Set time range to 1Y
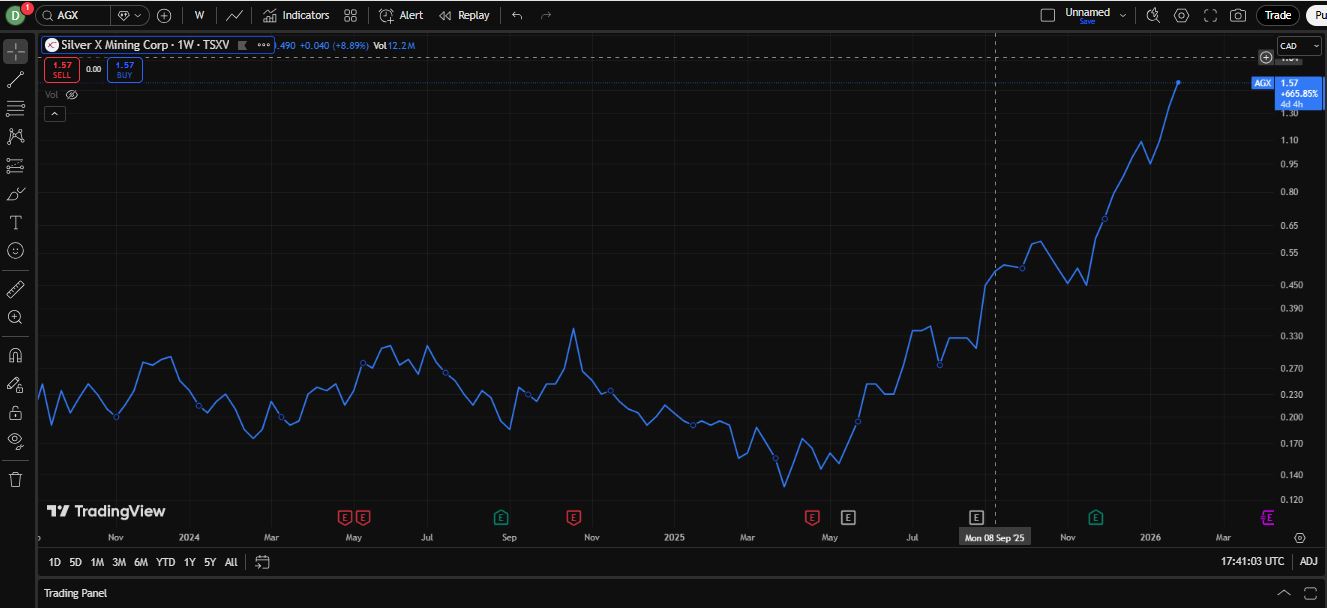This screenshot has width=1327, height=608. click(x=189, y=562)
